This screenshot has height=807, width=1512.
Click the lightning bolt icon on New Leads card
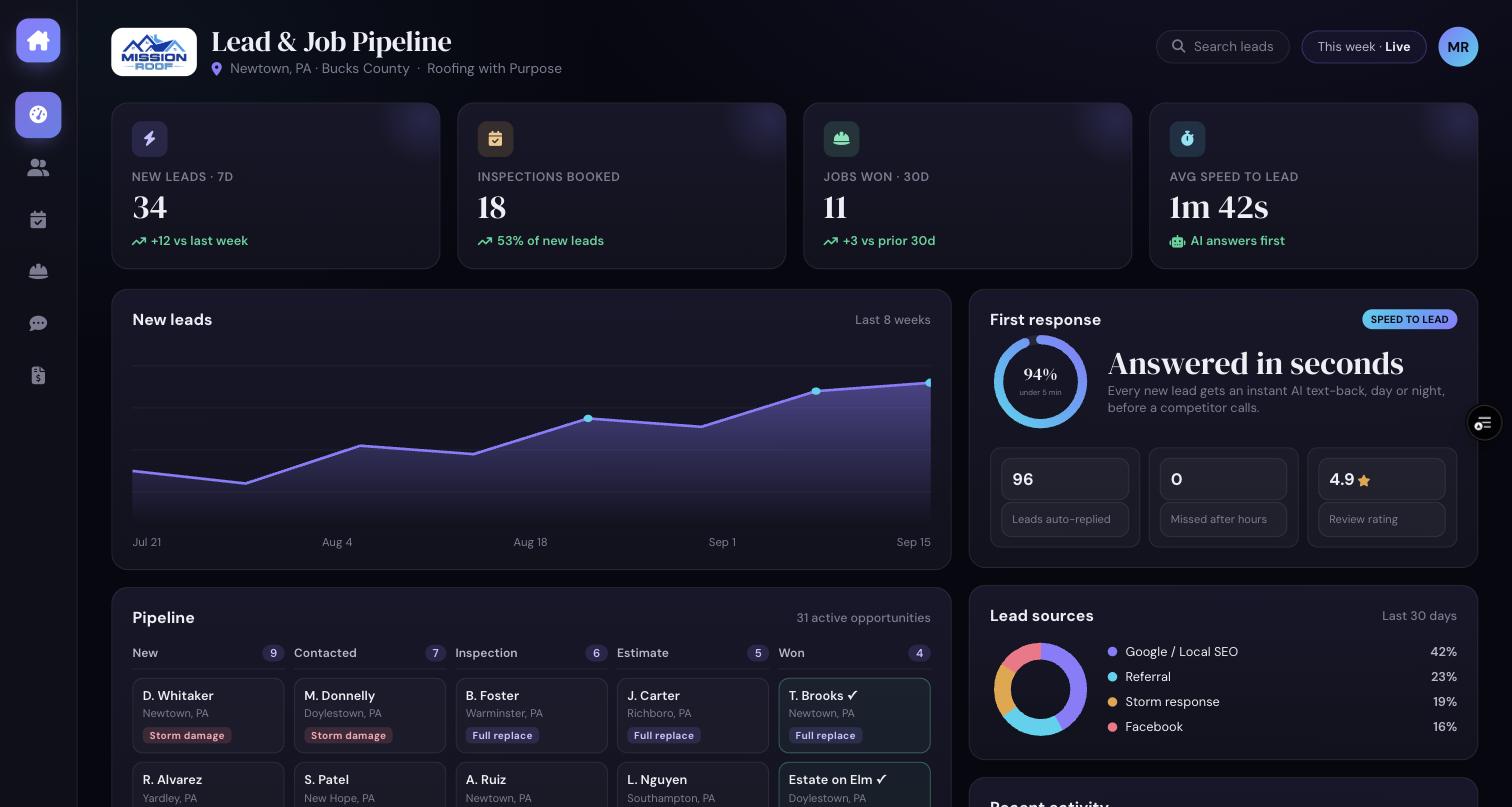coord(150,139)
